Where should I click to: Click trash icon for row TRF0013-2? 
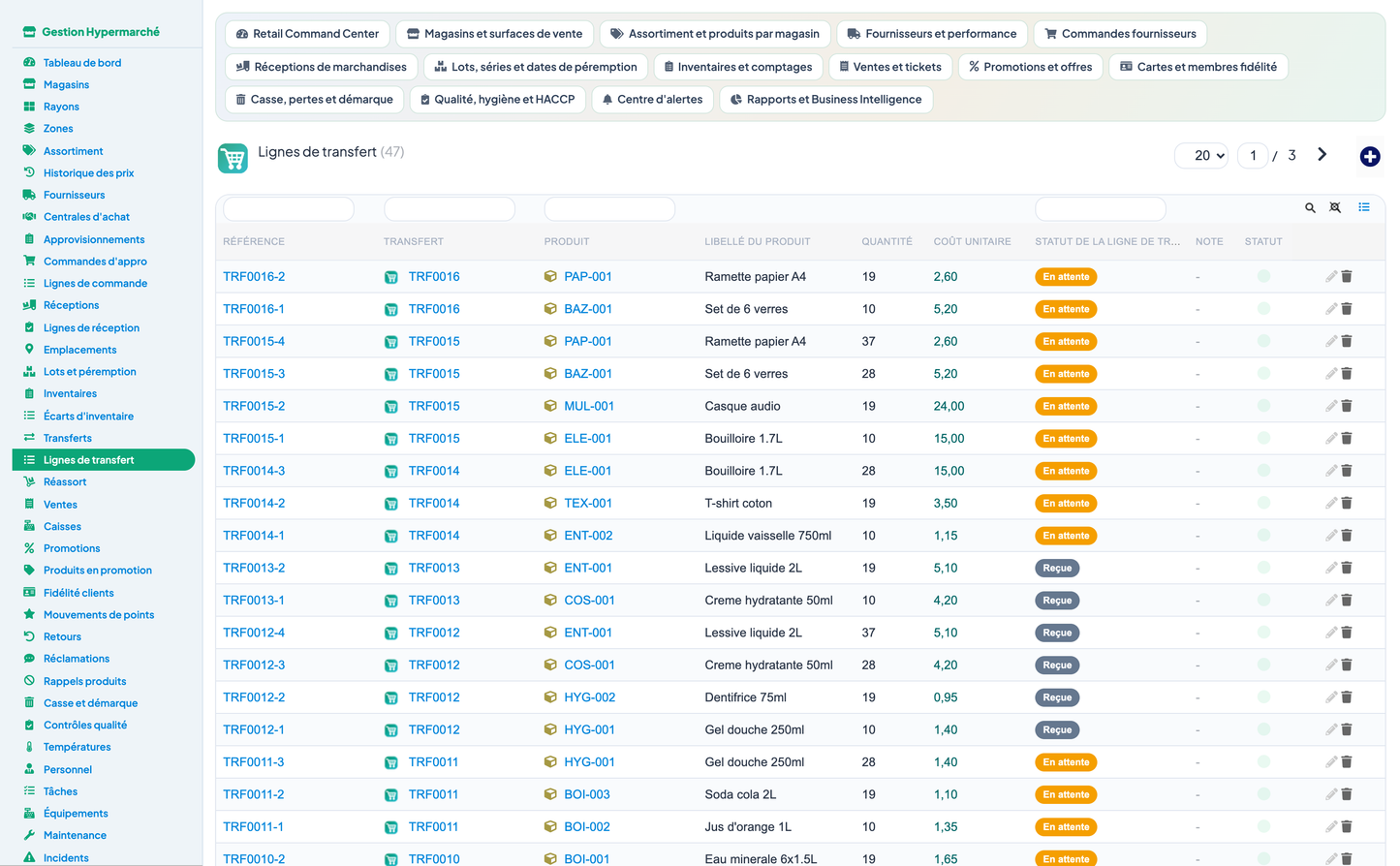(x=1347, y=568)
